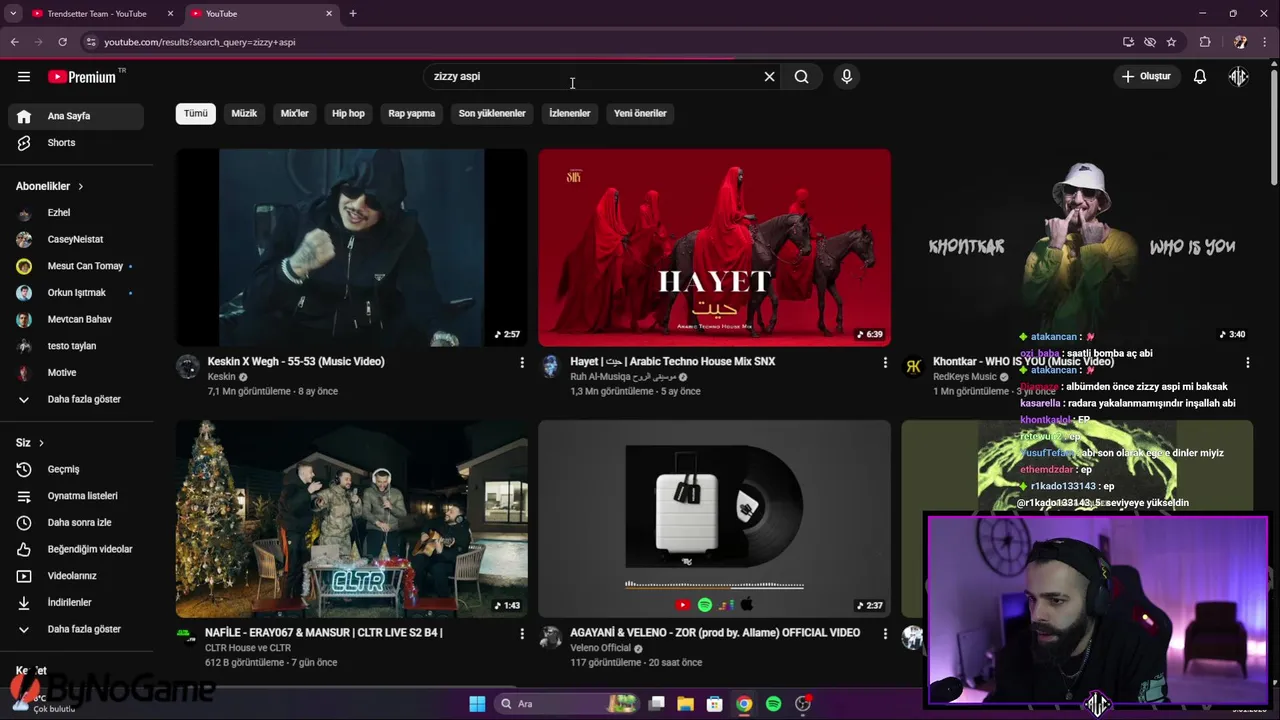1280x720 pixels.
Task: Open the Orkun Işıtmak channel
Action: [x=76, y=293]
